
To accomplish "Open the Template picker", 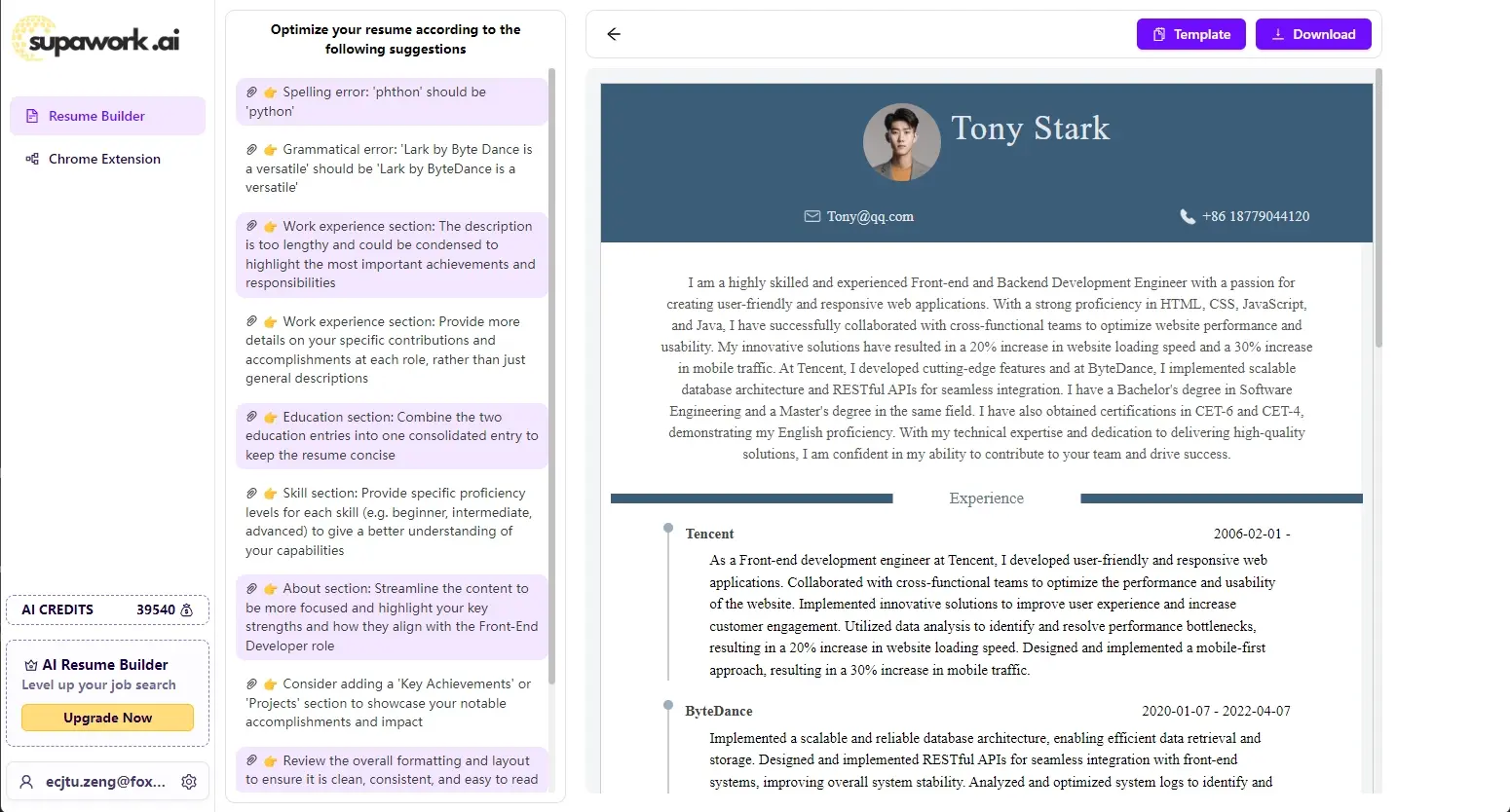I will (x=1190, y=34).
